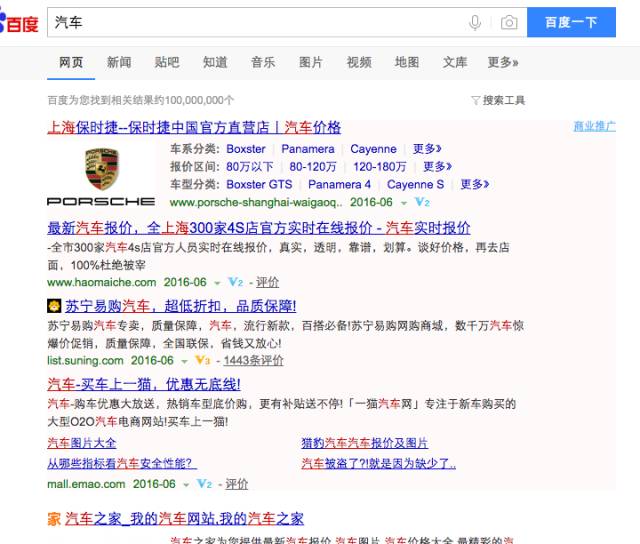Click the Suning lion favicon icon
The width and height of the screenshot is (640, 544).
(54, 306)
